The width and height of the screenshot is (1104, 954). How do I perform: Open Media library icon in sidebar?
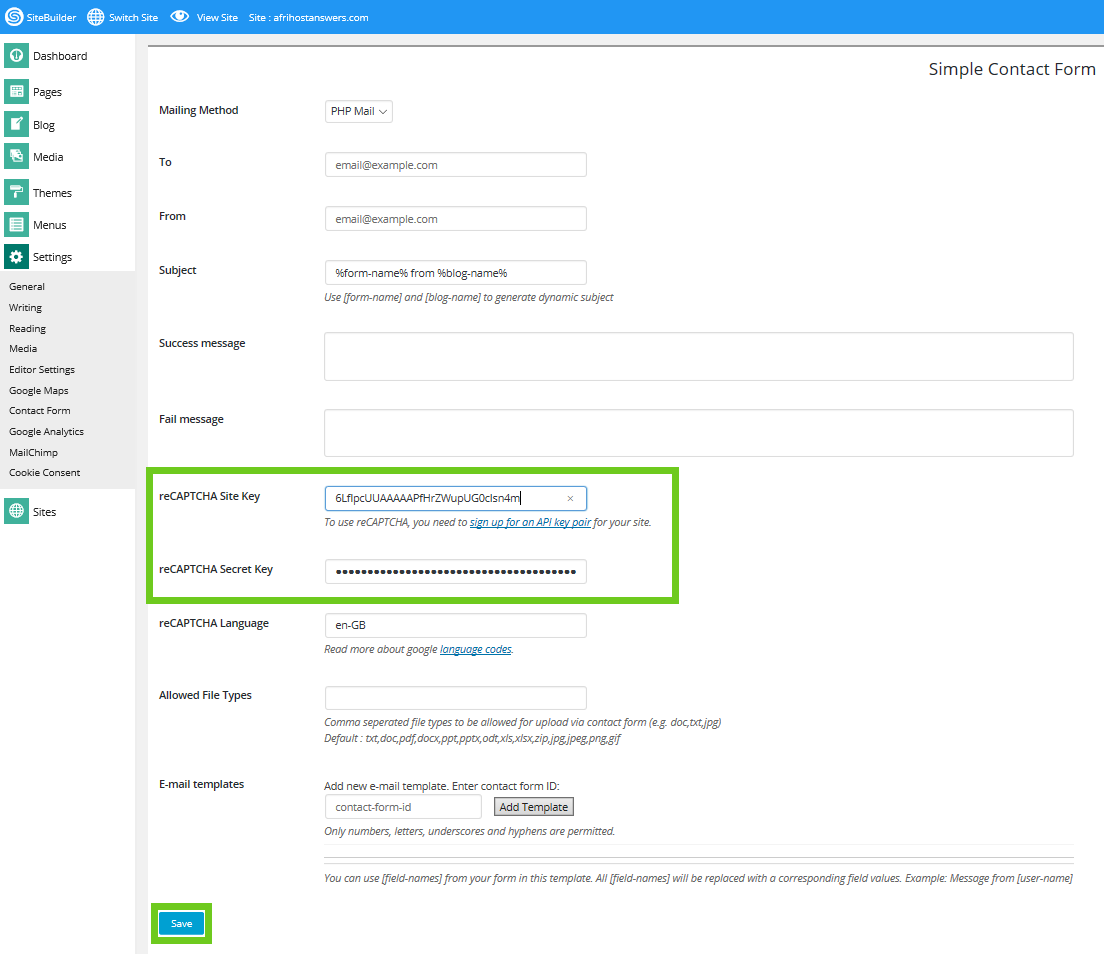[16, 157]
